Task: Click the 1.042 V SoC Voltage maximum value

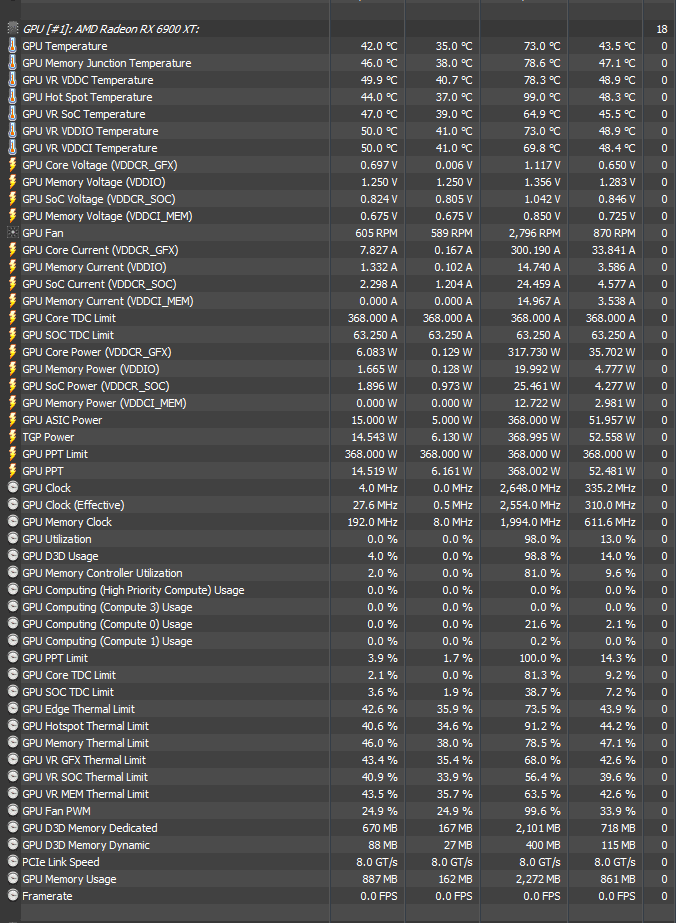Action: click(x=542, y=200)
